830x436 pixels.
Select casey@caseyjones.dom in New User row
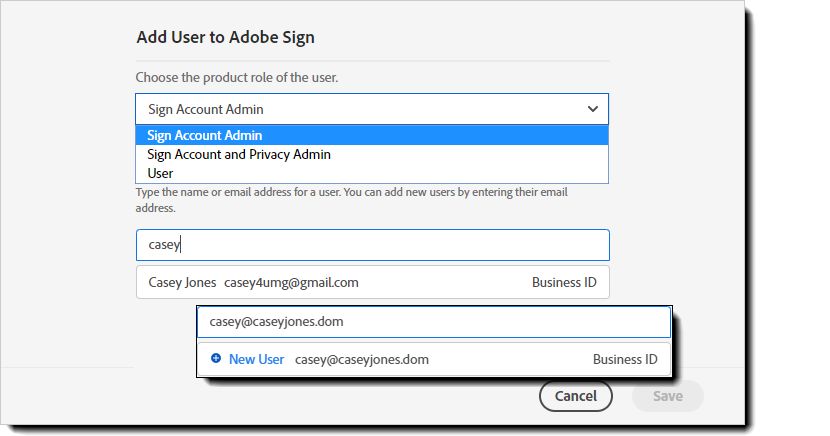(362, 359)
